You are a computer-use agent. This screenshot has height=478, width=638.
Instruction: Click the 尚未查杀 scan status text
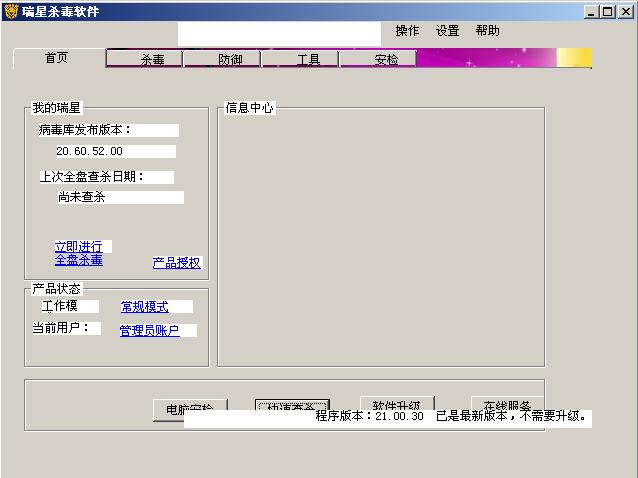81,197
